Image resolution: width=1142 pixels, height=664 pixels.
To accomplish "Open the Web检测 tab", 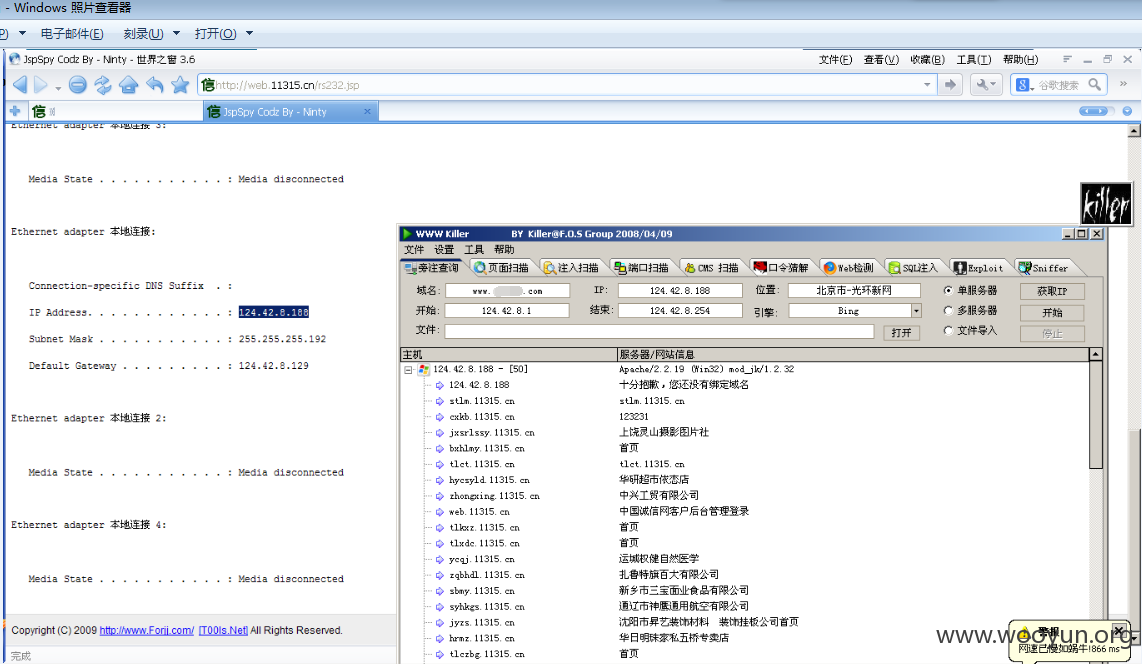I will tap(848, 268).
